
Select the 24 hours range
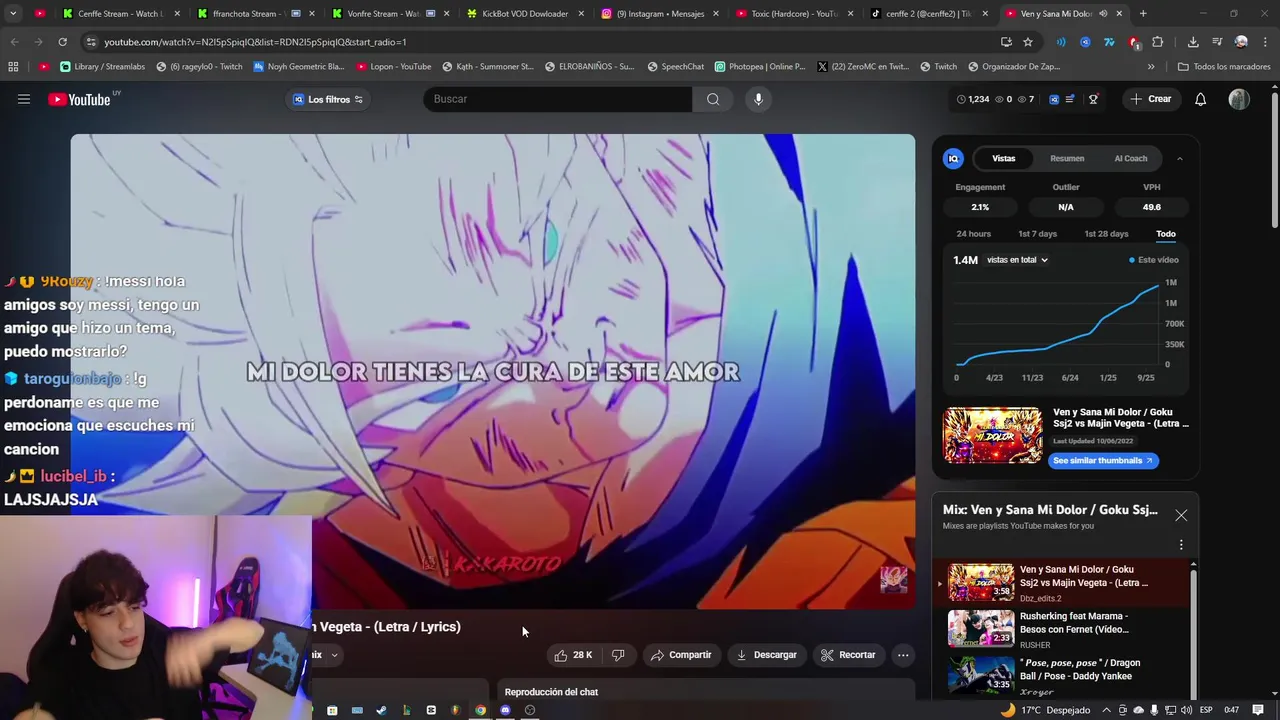click(x=973, y=234)
